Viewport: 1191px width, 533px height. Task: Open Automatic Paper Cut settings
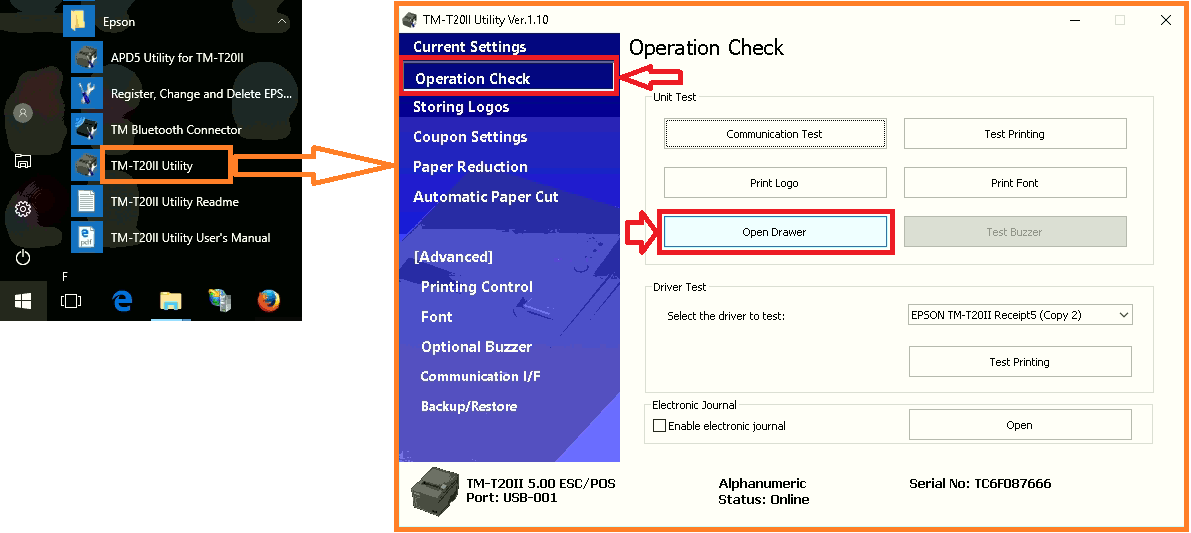click(486, 197)
